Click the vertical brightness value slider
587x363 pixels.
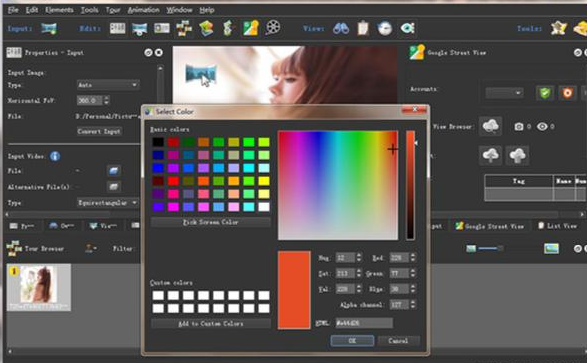tap(410, 185)
